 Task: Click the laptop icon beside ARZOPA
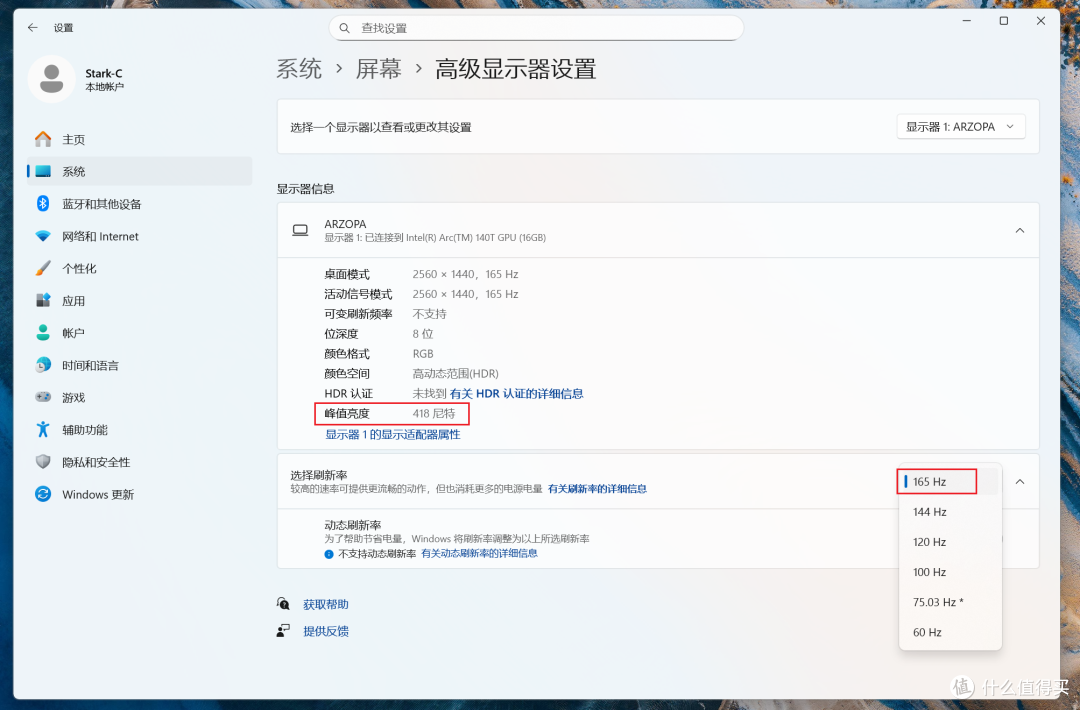click(300, 230)
